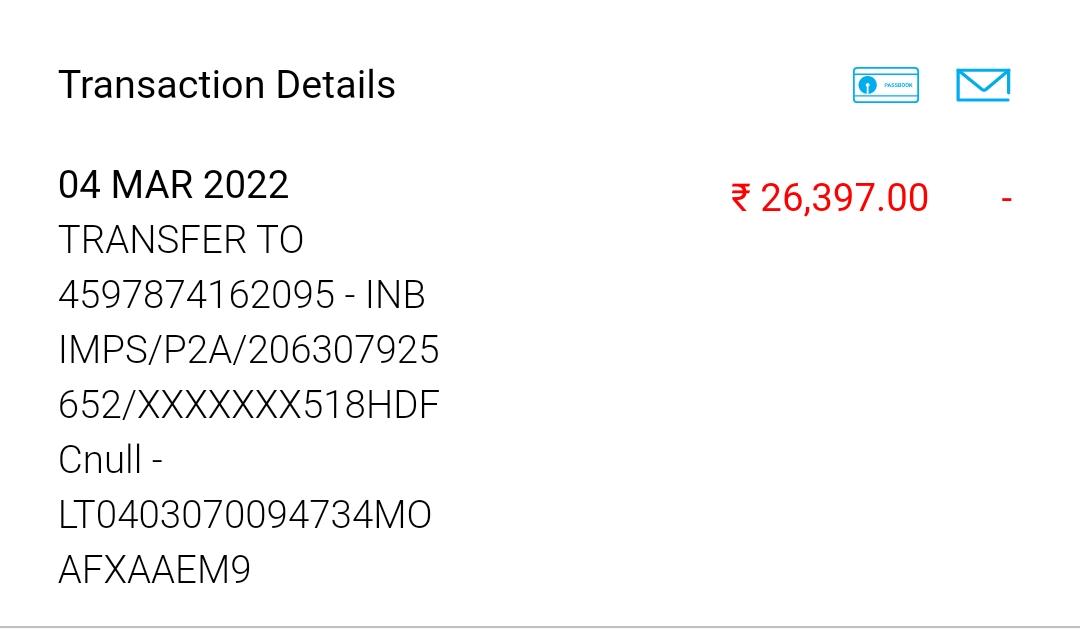1080x631 pixels.
Task: Click the Cnull text line
Action: (x=110, y=460)
